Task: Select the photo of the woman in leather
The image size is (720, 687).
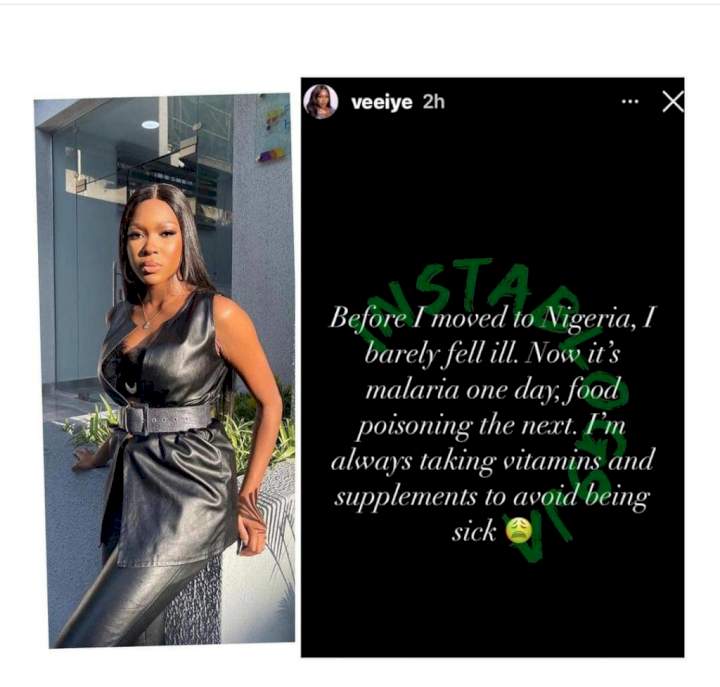Action: 165,371
